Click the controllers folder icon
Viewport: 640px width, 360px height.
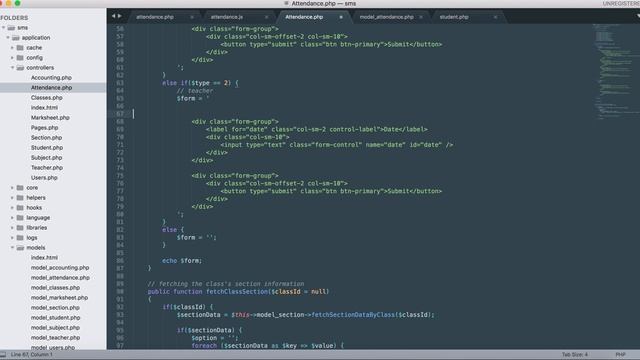20,68
